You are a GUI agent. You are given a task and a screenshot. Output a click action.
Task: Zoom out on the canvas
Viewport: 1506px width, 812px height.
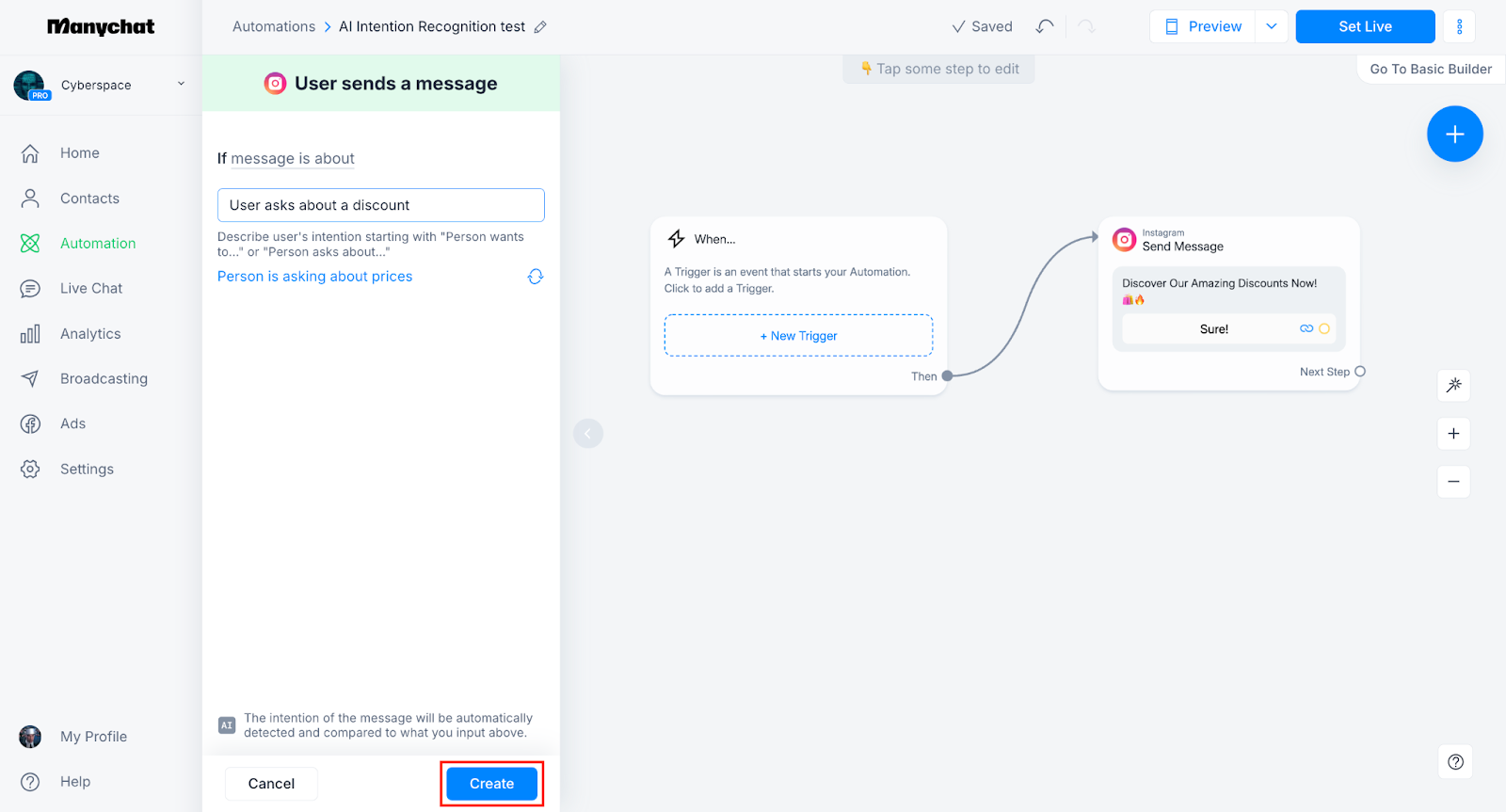coord(1453,482)
